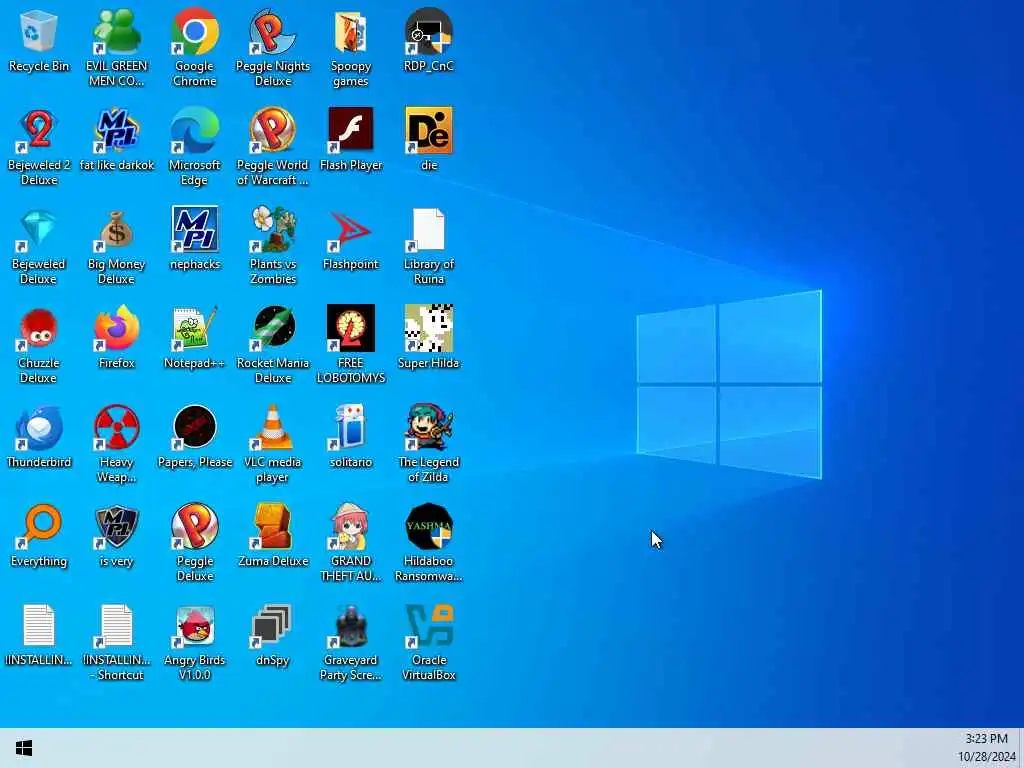Select the Everything search icon
Viewport: 1024px width, 768px height.
pos(39,526)
